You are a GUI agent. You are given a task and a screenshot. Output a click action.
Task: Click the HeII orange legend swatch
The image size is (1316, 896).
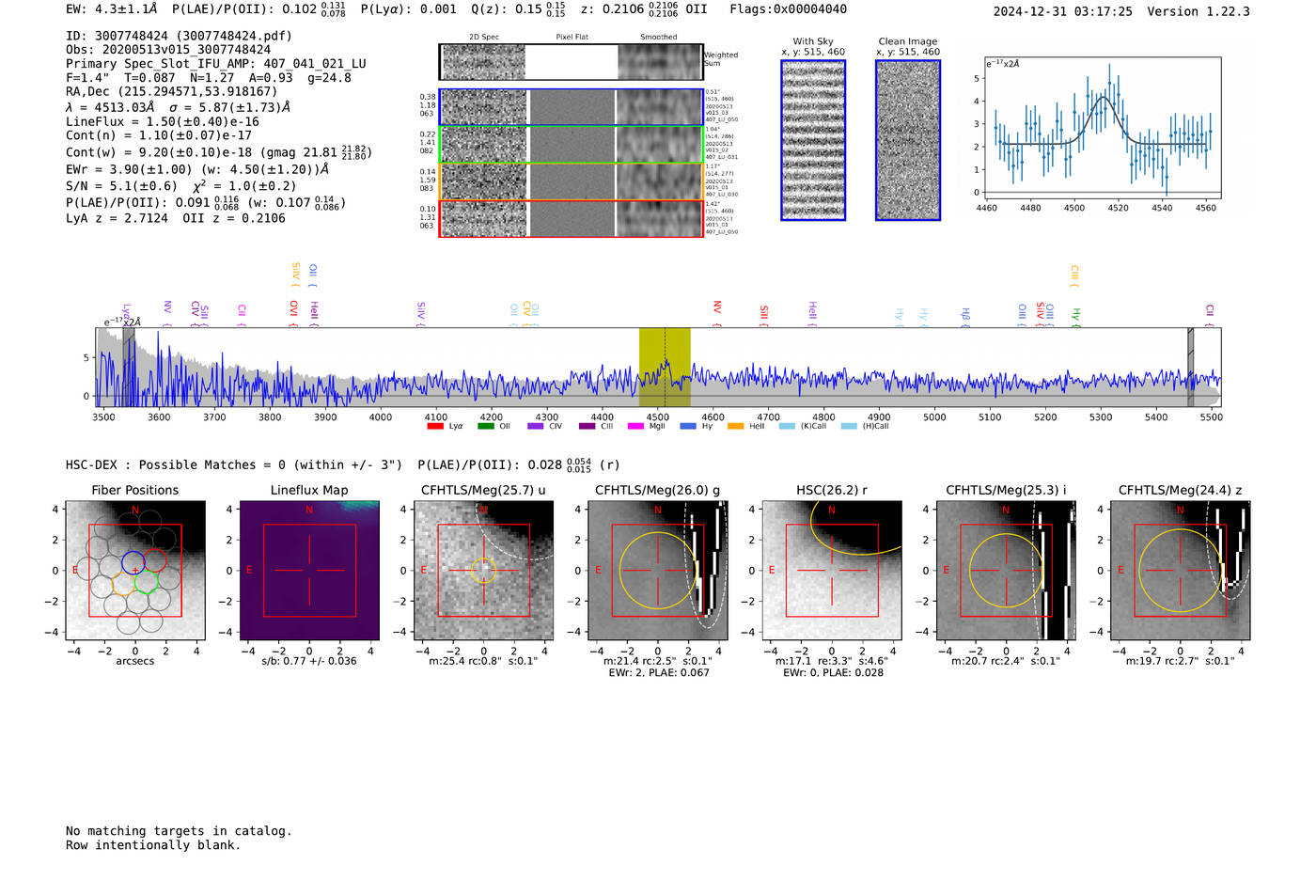click(x=736, y=427)
